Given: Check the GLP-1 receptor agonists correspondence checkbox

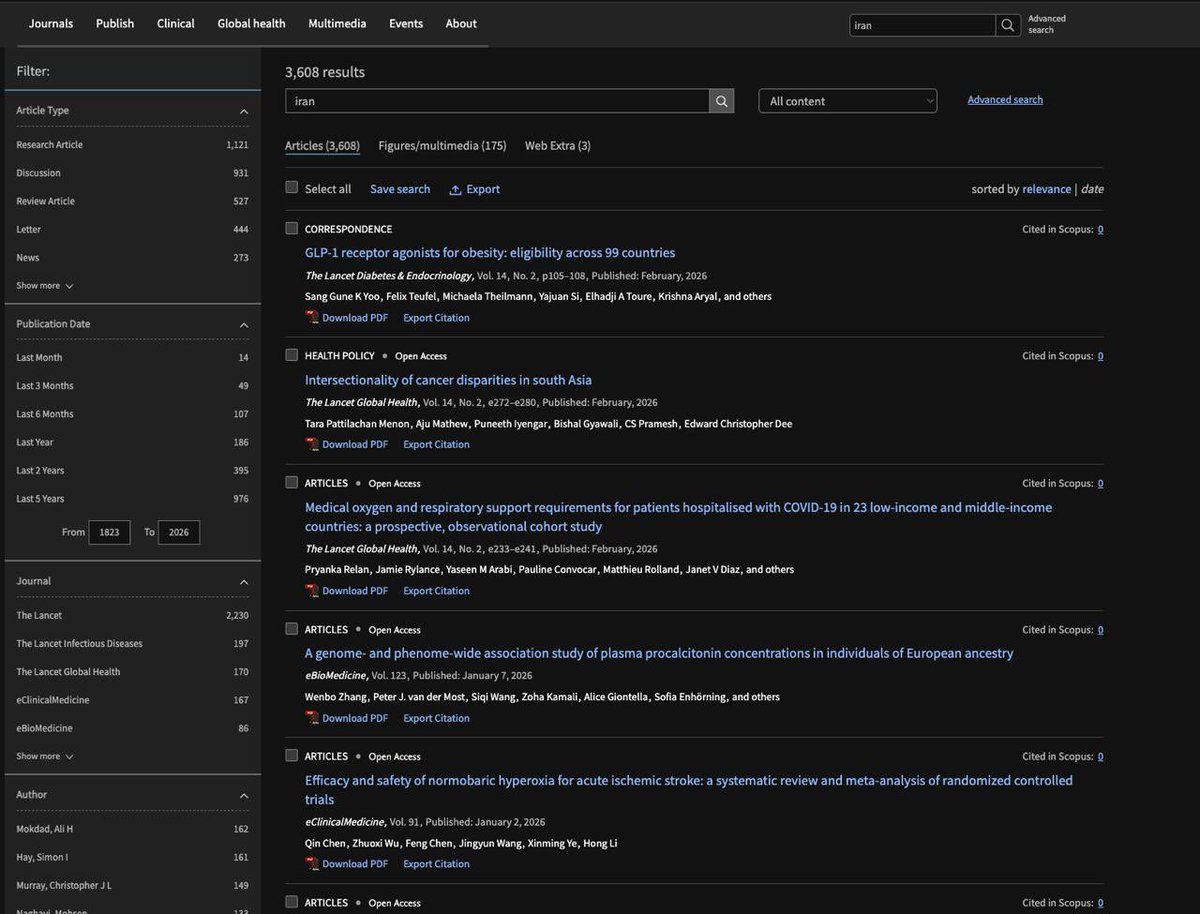Looking at the screenshot, I should tap(292, 228).
